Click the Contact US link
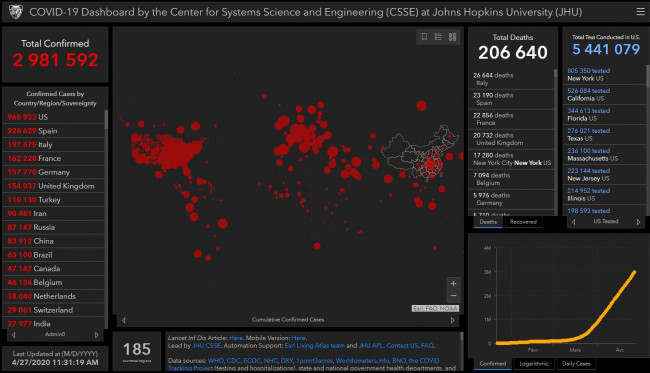 (x=402, y=345)
